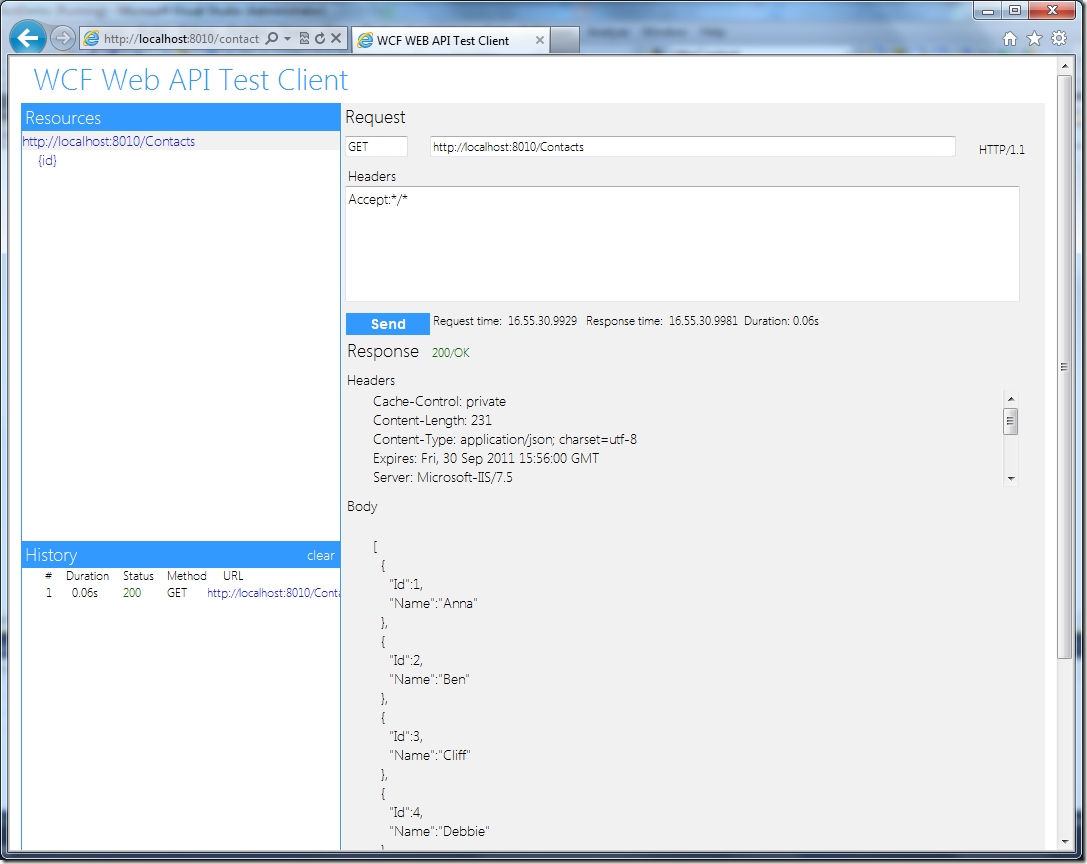The height and width of the screenshot is (864, 1087).
Task: Click the 0.06s duration in history row
Action: (85, 593)
